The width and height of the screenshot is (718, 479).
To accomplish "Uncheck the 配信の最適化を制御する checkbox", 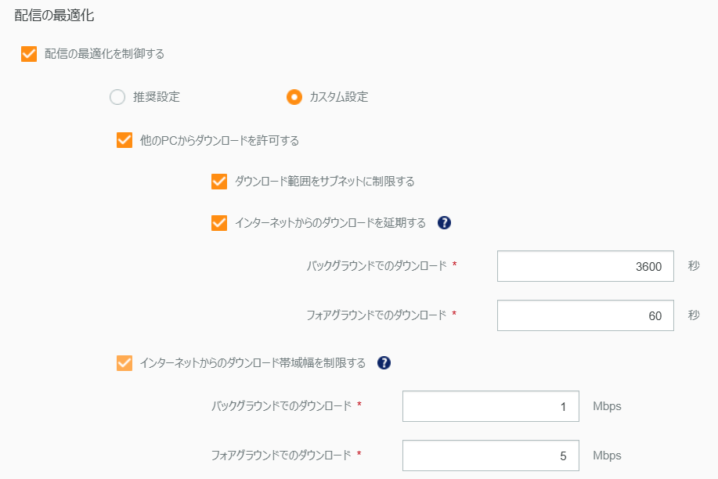I will coord(29,54).
